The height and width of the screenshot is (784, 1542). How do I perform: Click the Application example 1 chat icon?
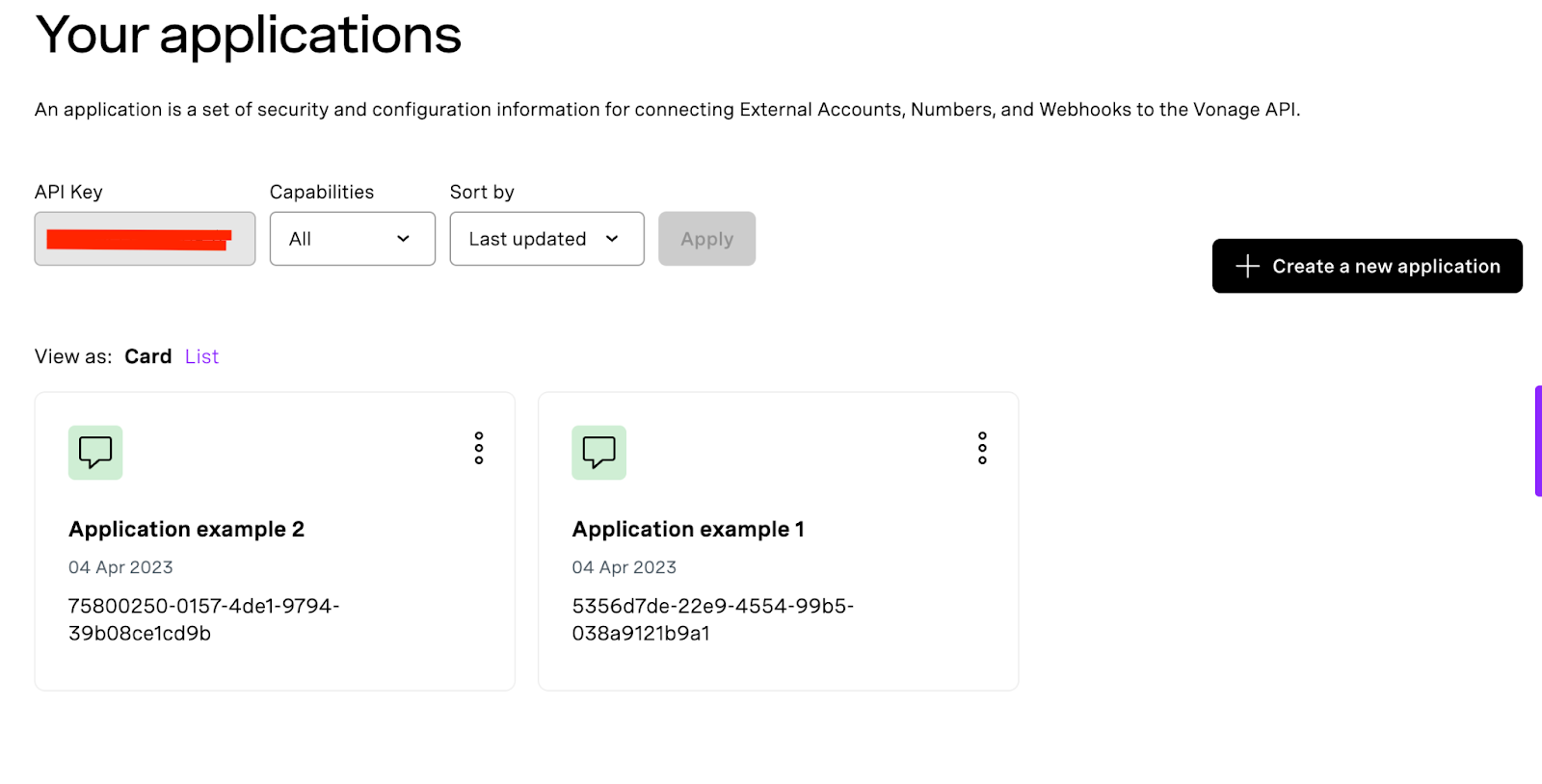pos(598,453)
